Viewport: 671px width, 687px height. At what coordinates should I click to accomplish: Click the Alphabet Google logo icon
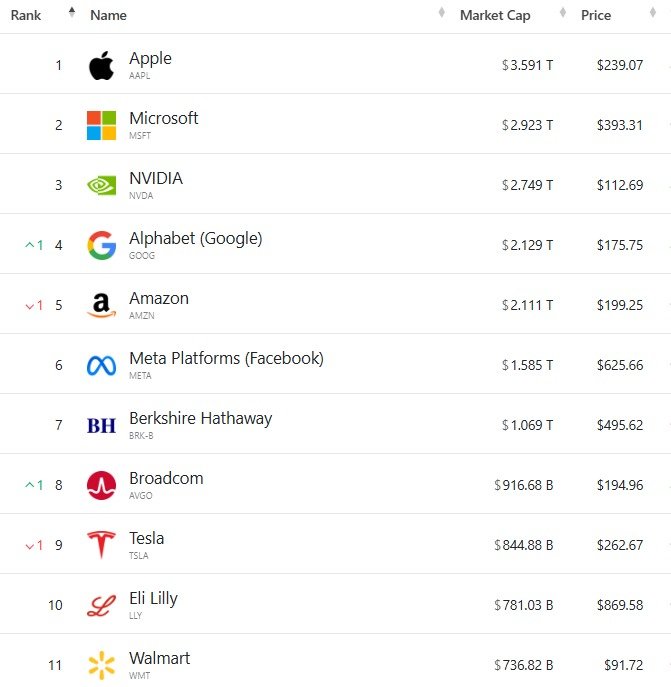pos(101,245)
